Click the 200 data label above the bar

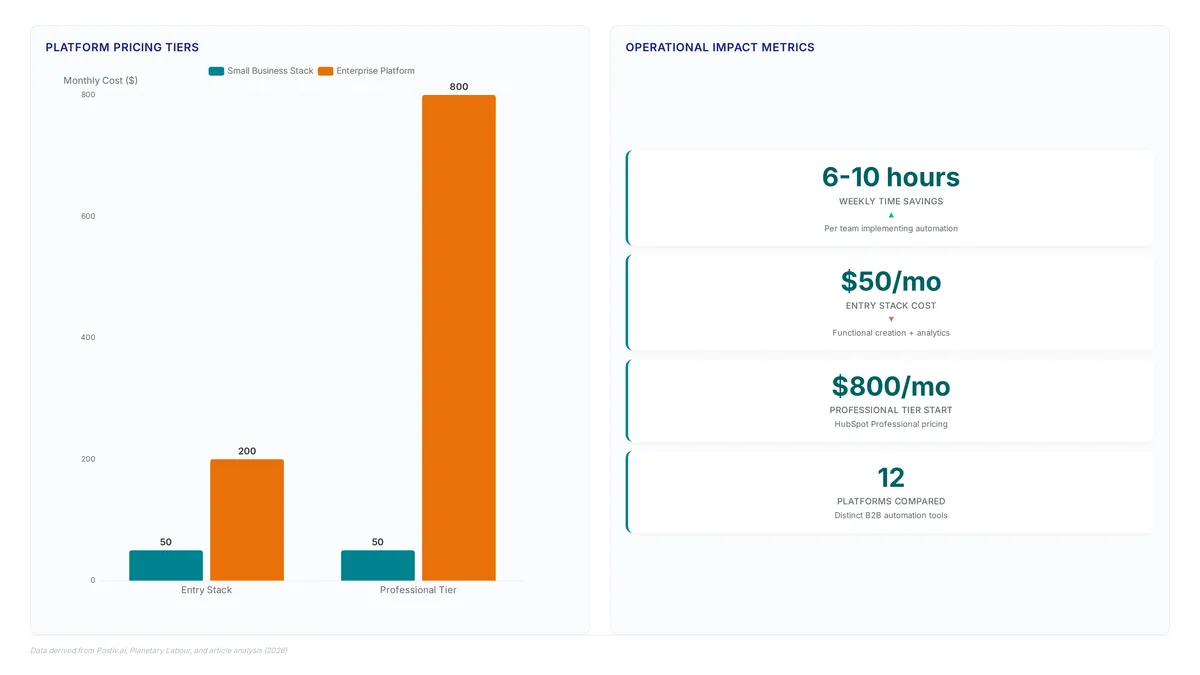247,451
